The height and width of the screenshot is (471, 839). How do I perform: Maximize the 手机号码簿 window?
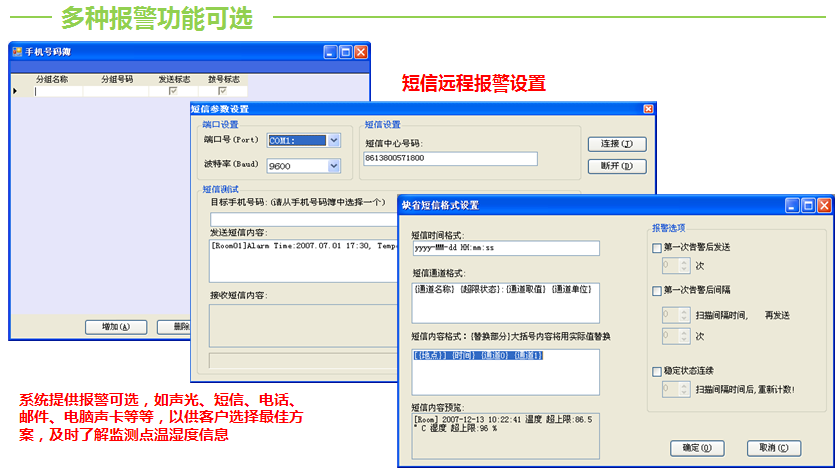346,52
